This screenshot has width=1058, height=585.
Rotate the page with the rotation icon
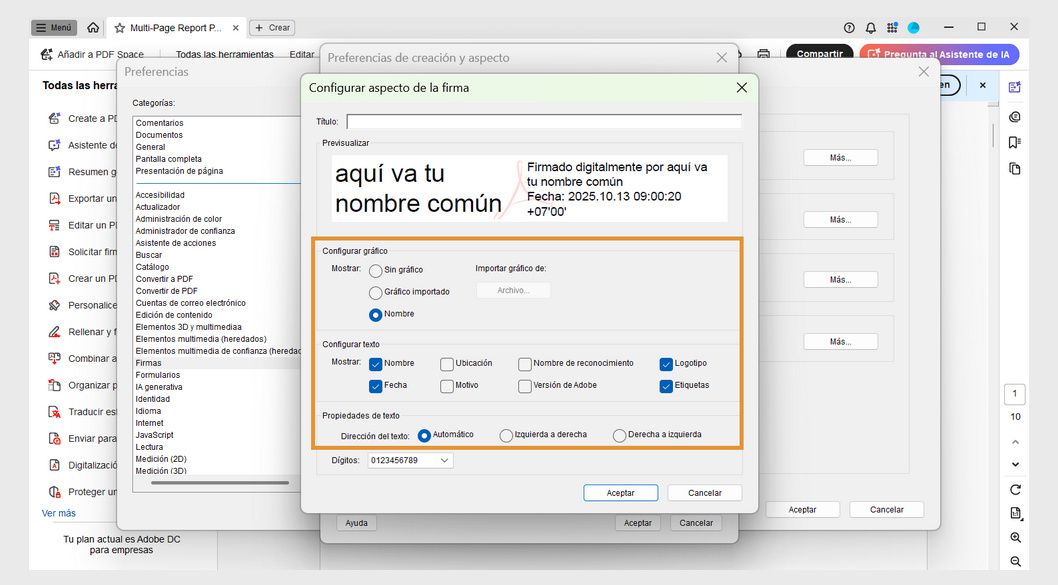pos(1016,489)
